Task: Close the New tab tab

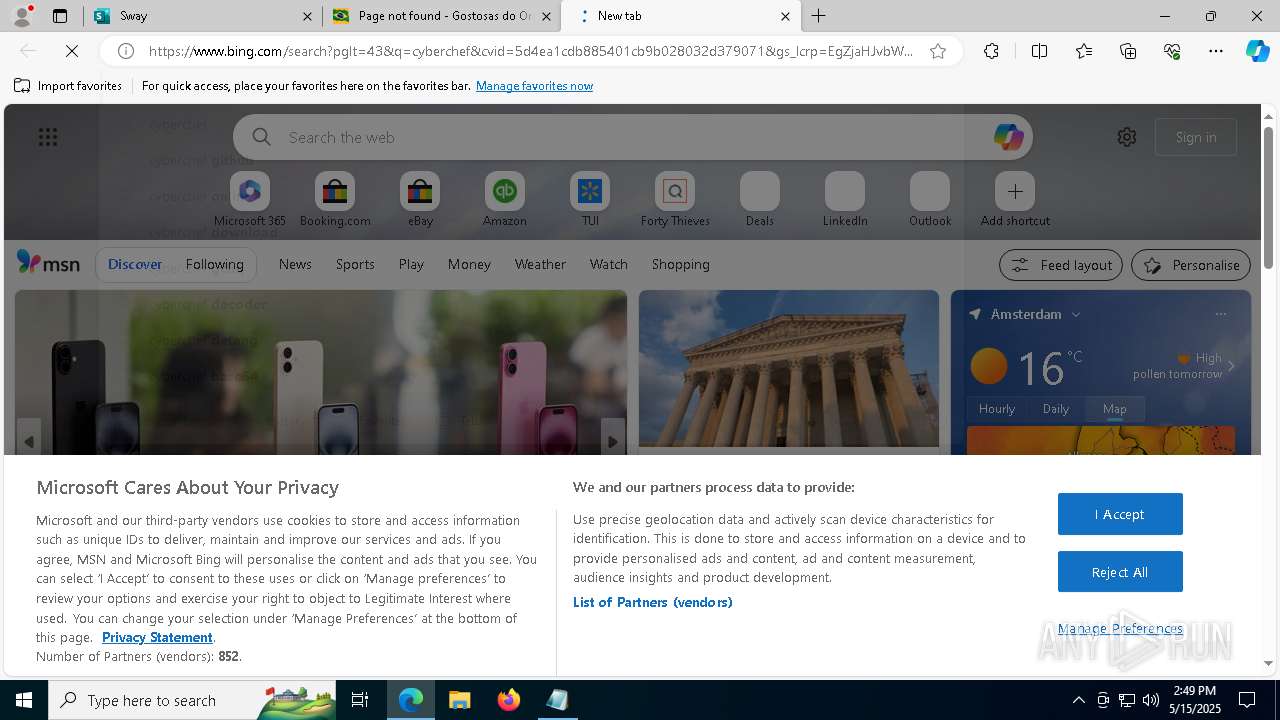Action: 785,16
